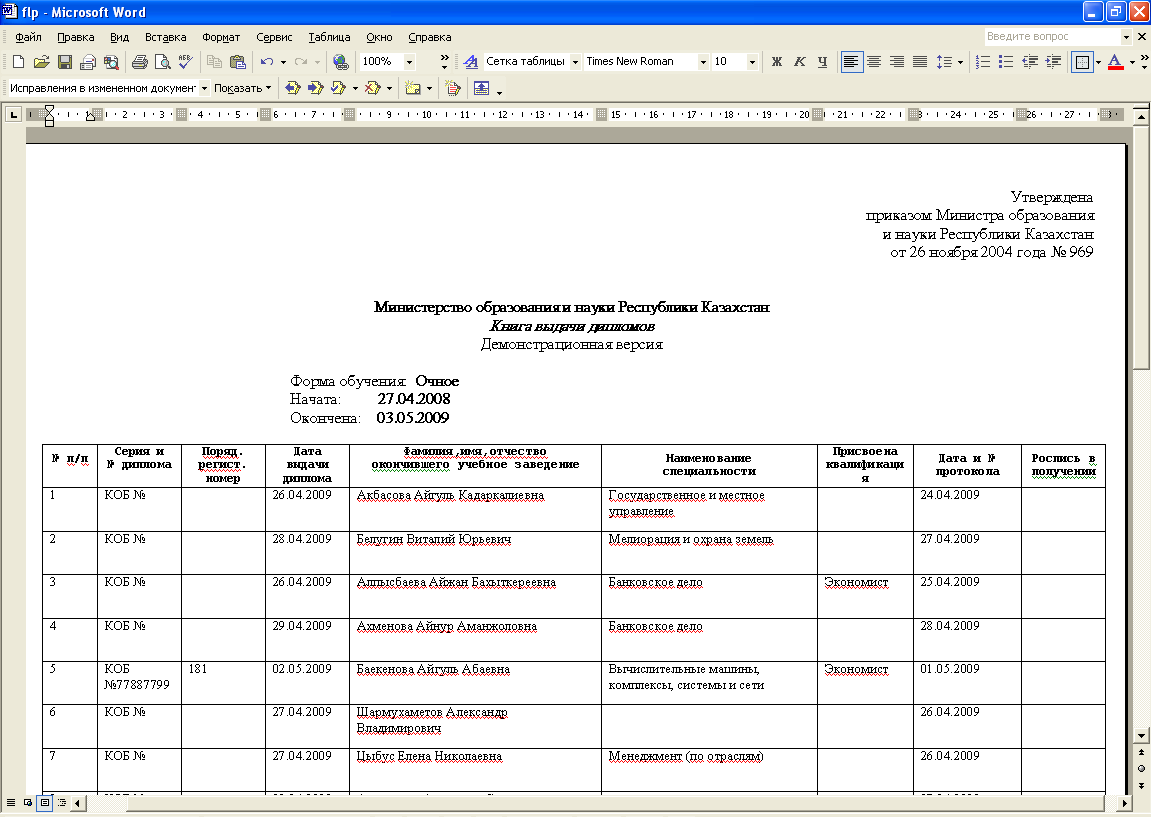The image size is (1151, 817).
Task: Click the table cell with Белугин Виталий Юрьевич
Action: tap(475, 552)
